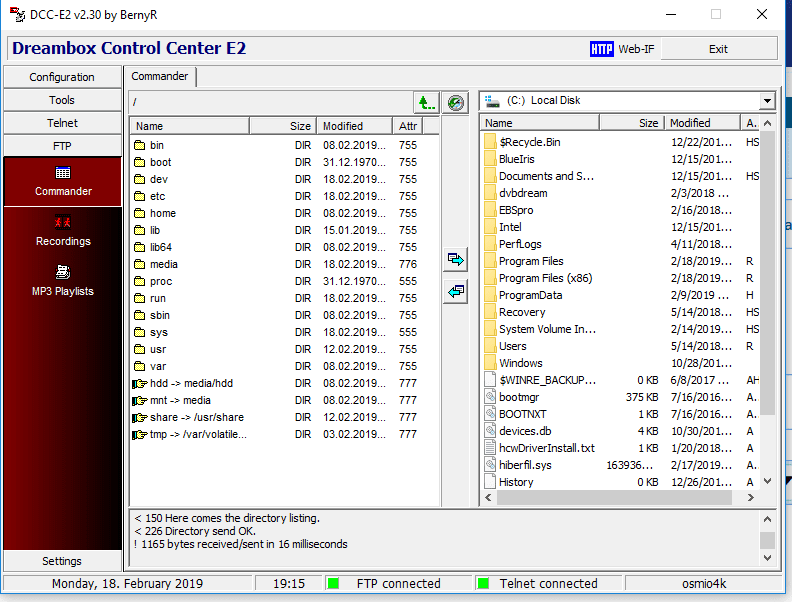Image resolution: width=792 pixels, height=602 pixels.
Task: Select the 'lib64' directory row
Action: (285, 247)
